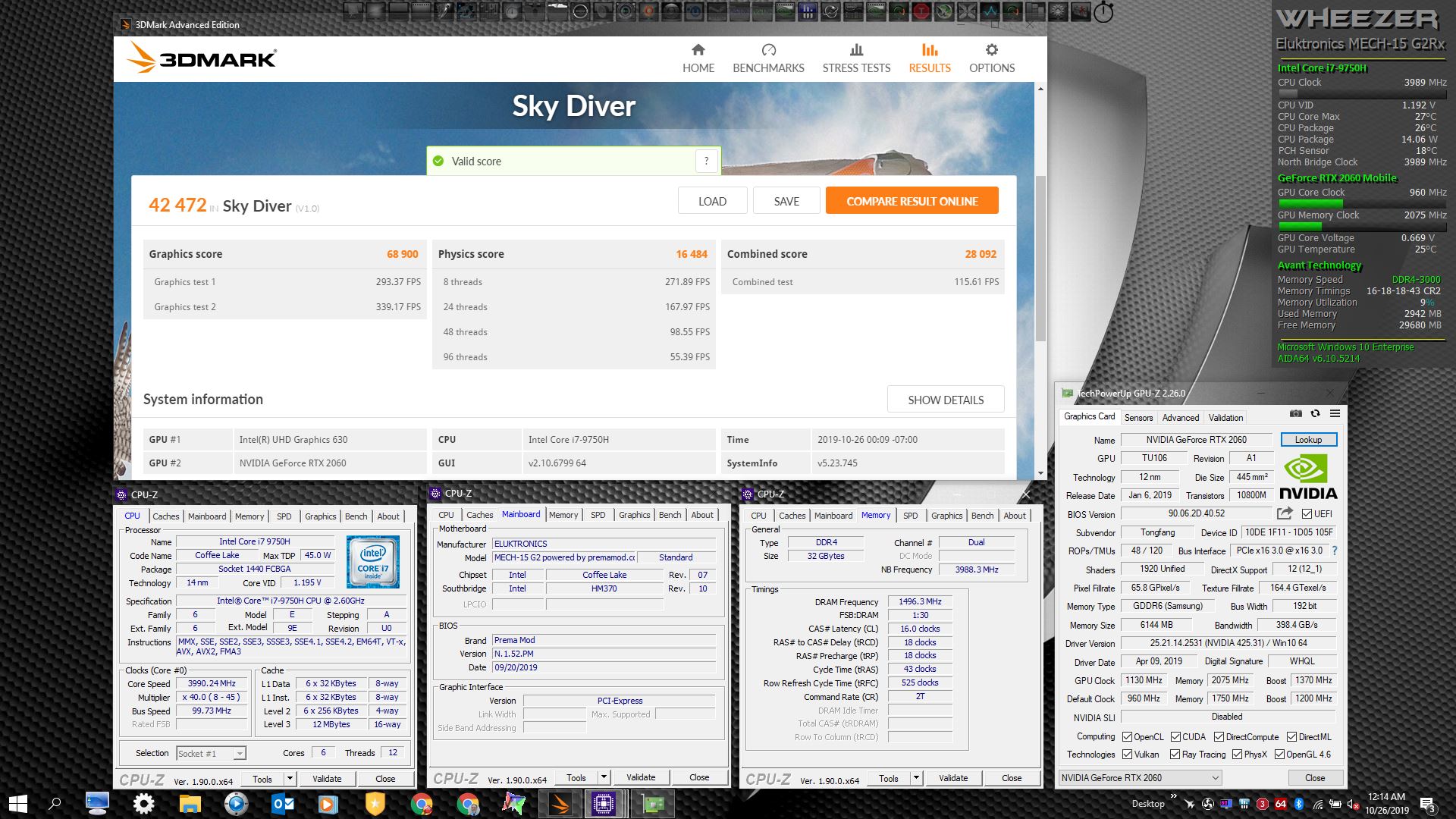Click the Show Details button
1456x819 pixels.
(x=945, y=400)
